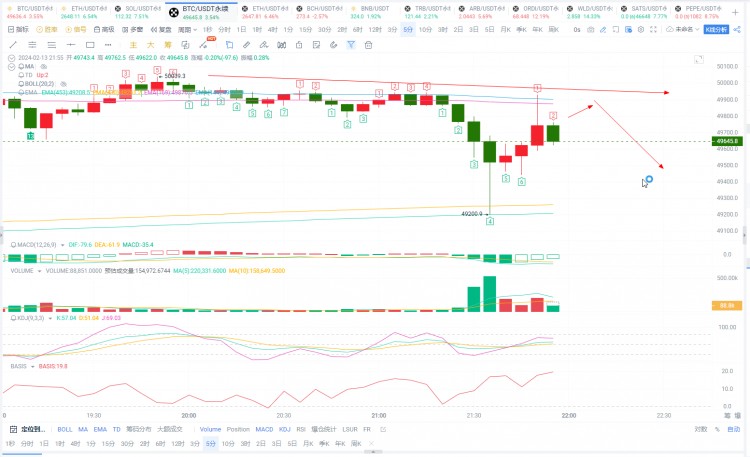Screen dimensions: 750x457
Task: Enter fullscreen chart mode
Action: click(x=653, y=30)
